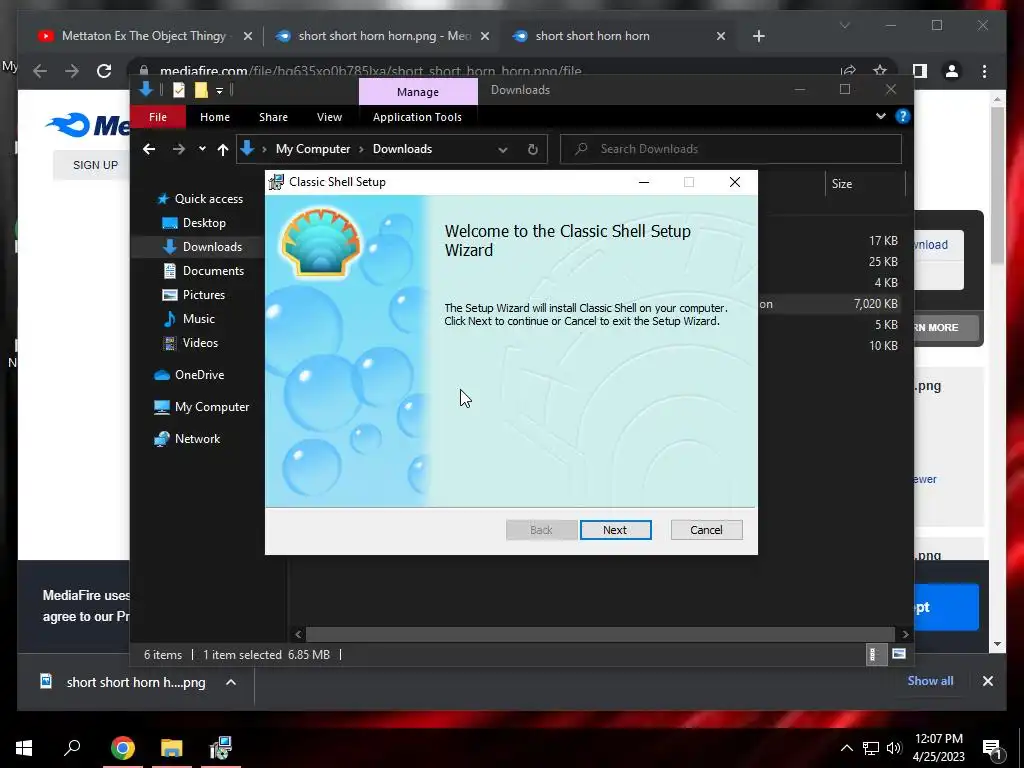Select Network in the navigation pane
This screenshot has height=768, width=1024.
pos(187,439)
